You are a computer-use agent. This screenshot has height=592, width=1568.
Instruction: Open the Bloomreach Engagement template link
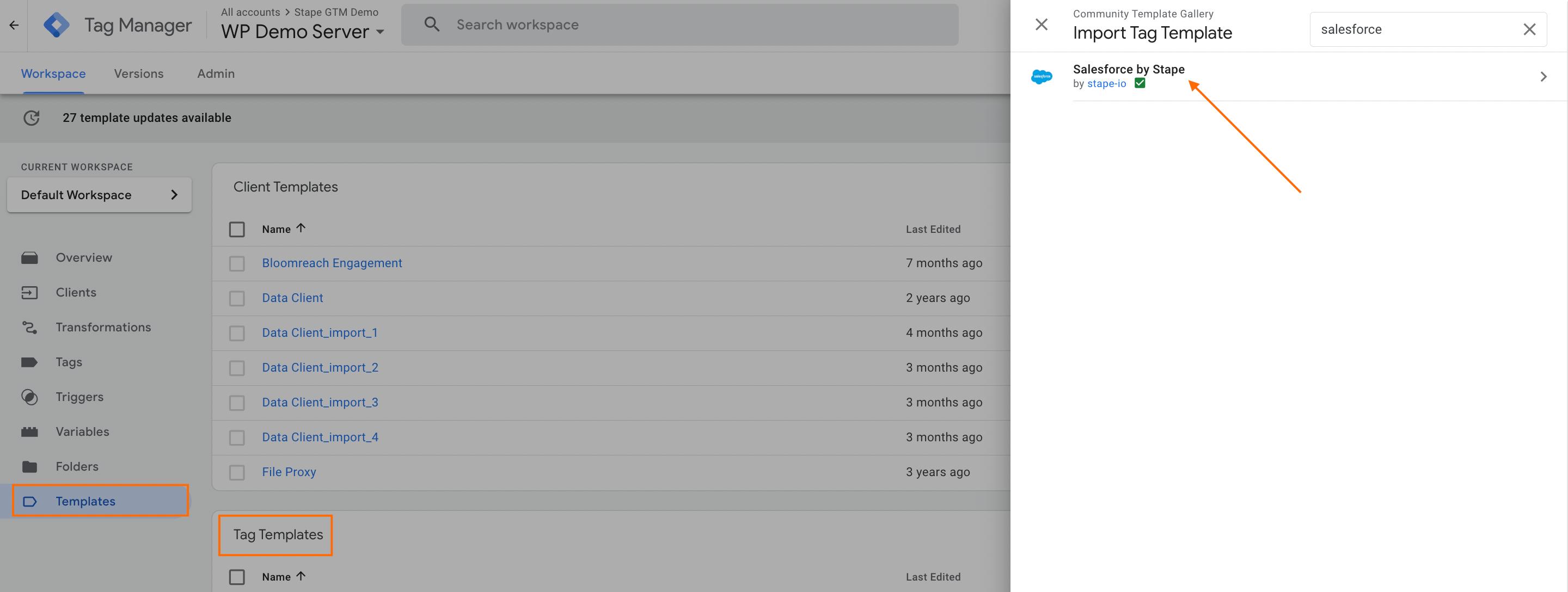[x=332, y=263]
